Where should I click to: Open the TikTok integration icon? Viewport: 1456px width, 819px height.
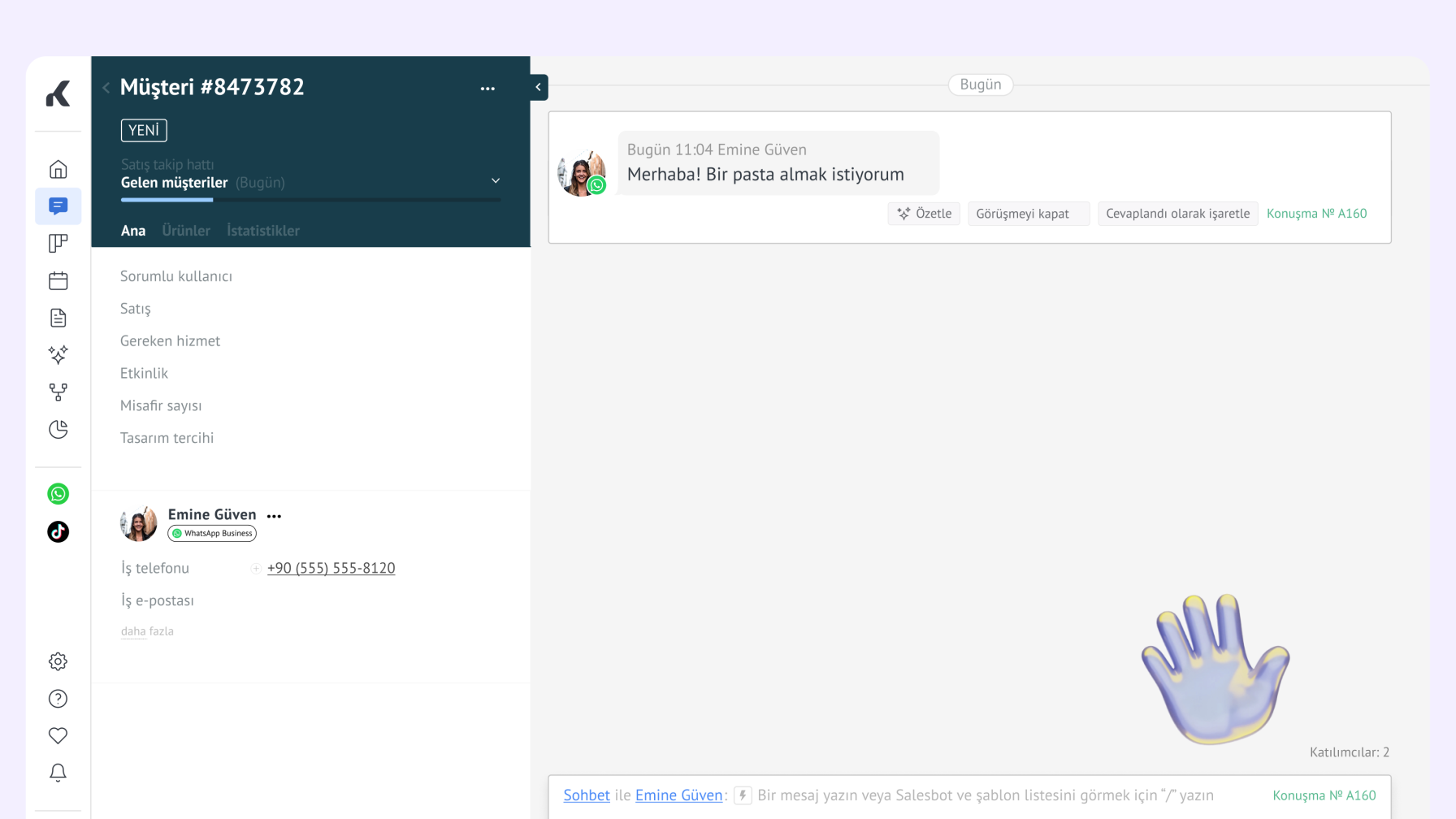pos(58,532)
